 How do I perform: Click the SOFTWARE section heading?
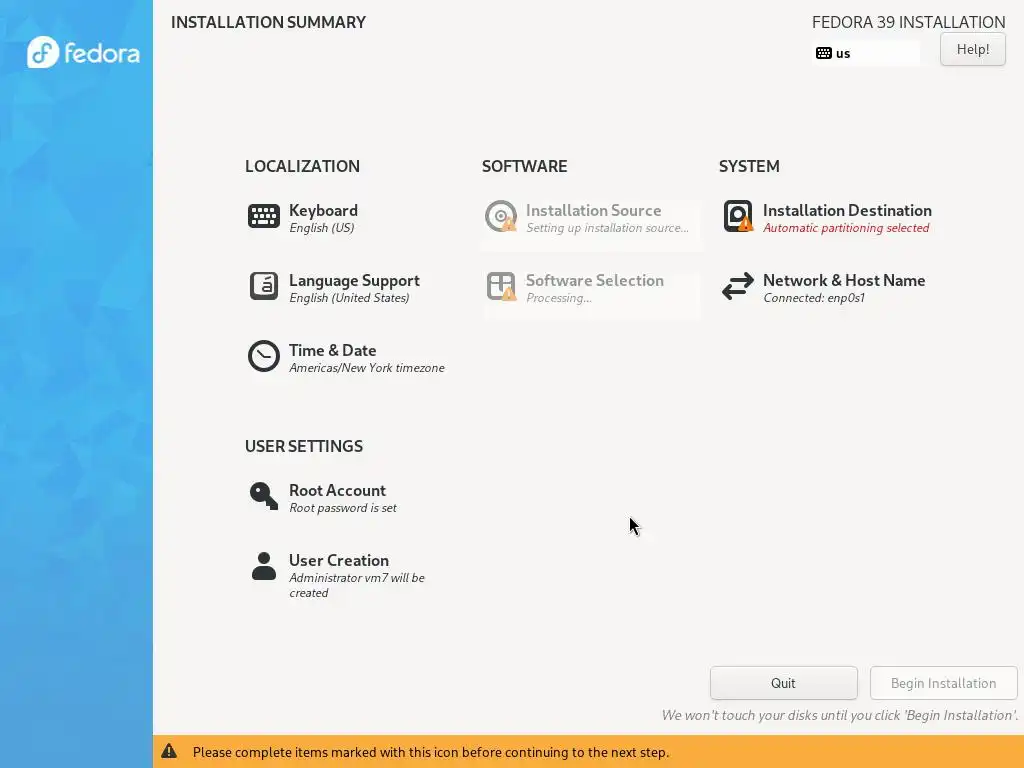524,166
